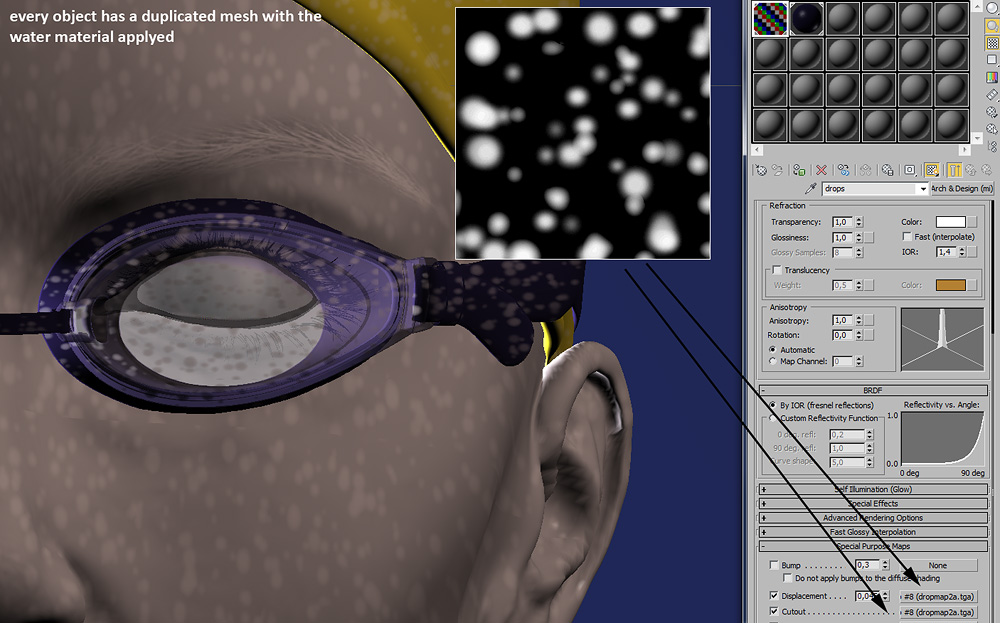Open Displacement dropmap2a.tga map button
1000x623 pixels.
tap(939, 597)
